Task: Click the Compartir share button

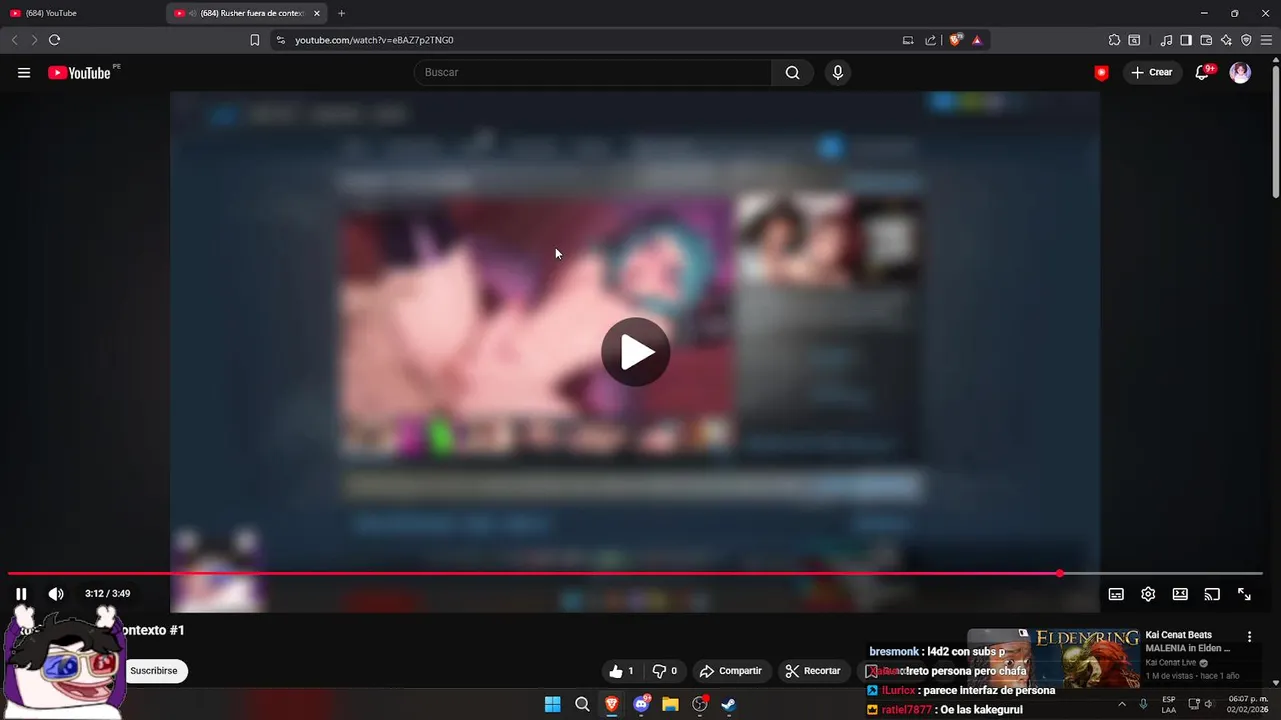Action: coord(731,671)
